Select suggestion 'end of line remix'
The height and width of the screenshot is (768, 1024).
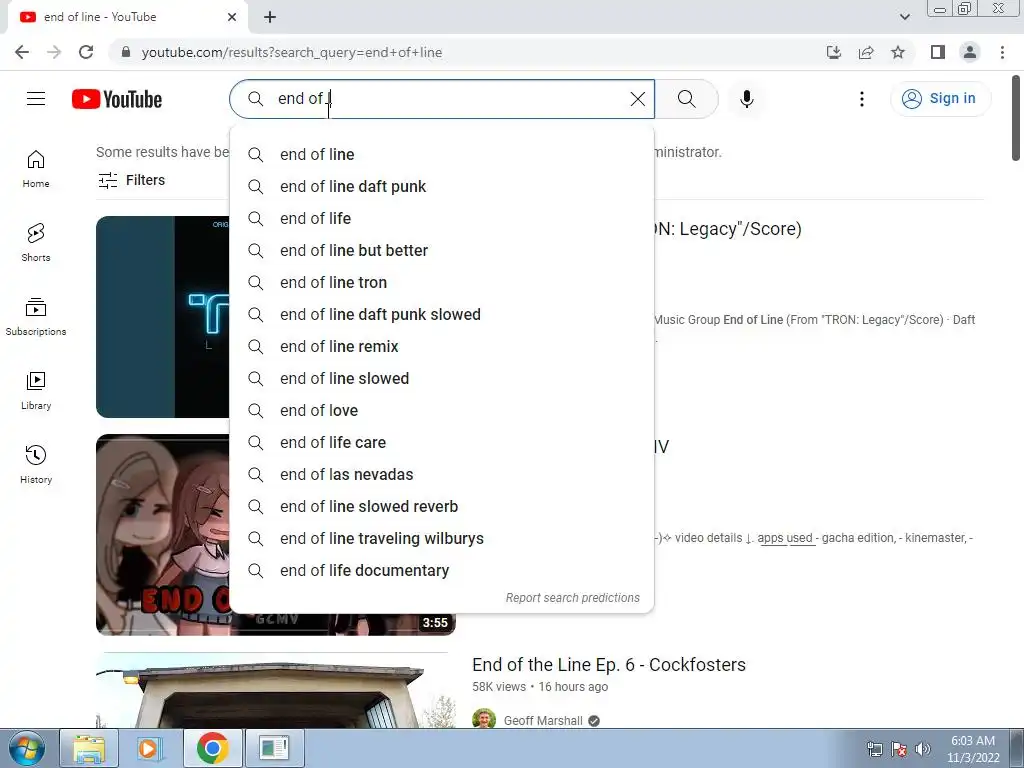[x=441, y=346]
